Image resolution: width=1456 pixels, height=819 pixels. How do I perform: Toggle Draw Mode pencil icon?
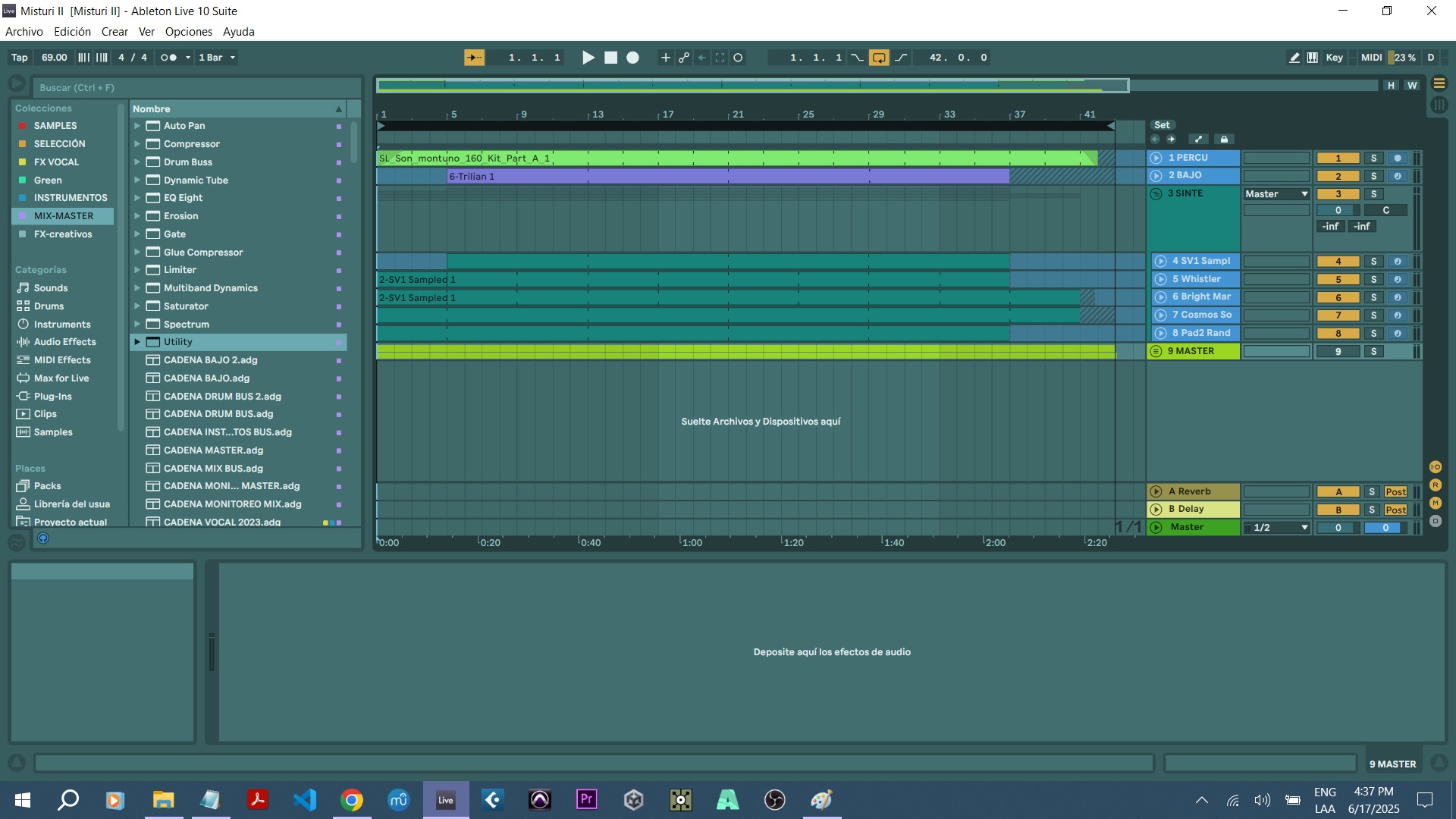tap(1294, 58)
